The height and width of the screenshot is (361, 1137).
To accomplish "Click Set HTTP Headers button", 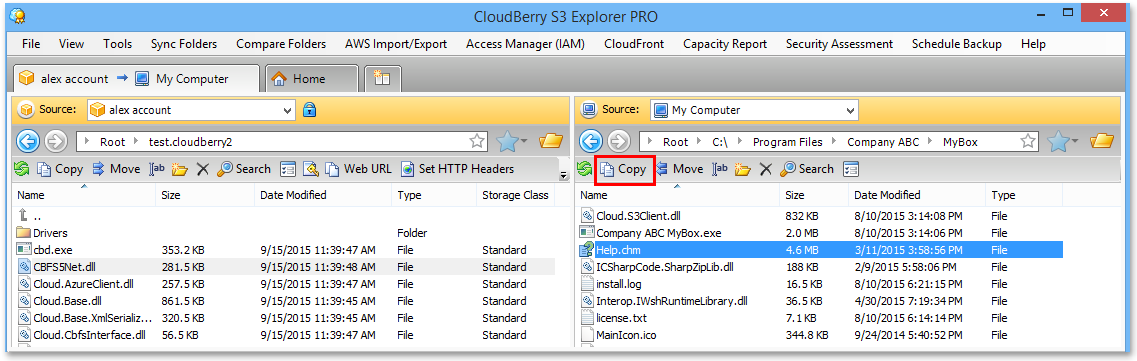I will (458, 169).
